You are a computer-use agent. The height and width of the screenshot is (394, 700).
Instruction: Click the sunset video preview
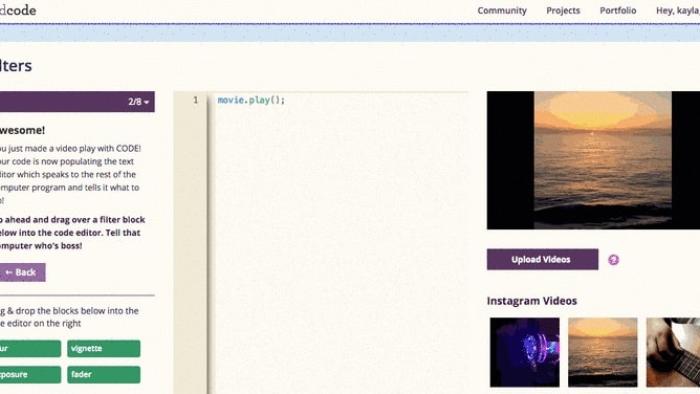[593, 160]
